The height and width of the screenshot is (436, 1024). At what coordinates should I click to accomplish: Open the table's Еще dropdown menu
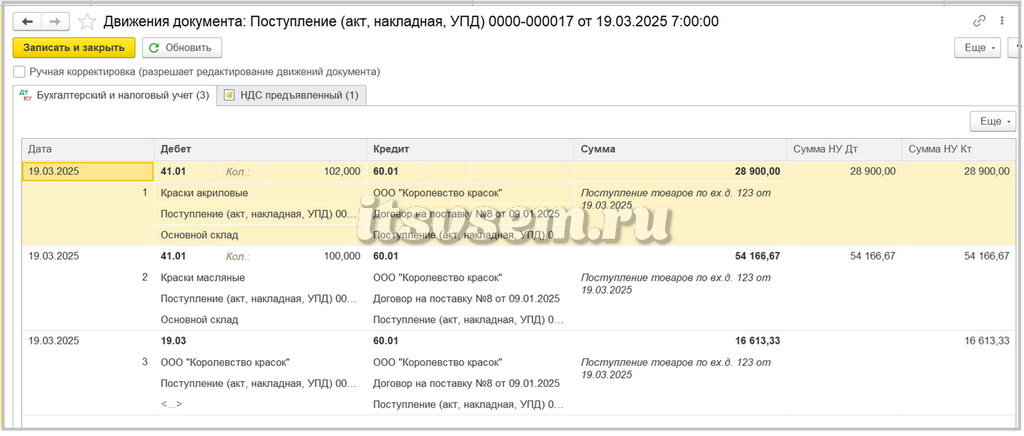tap(993, 121)
